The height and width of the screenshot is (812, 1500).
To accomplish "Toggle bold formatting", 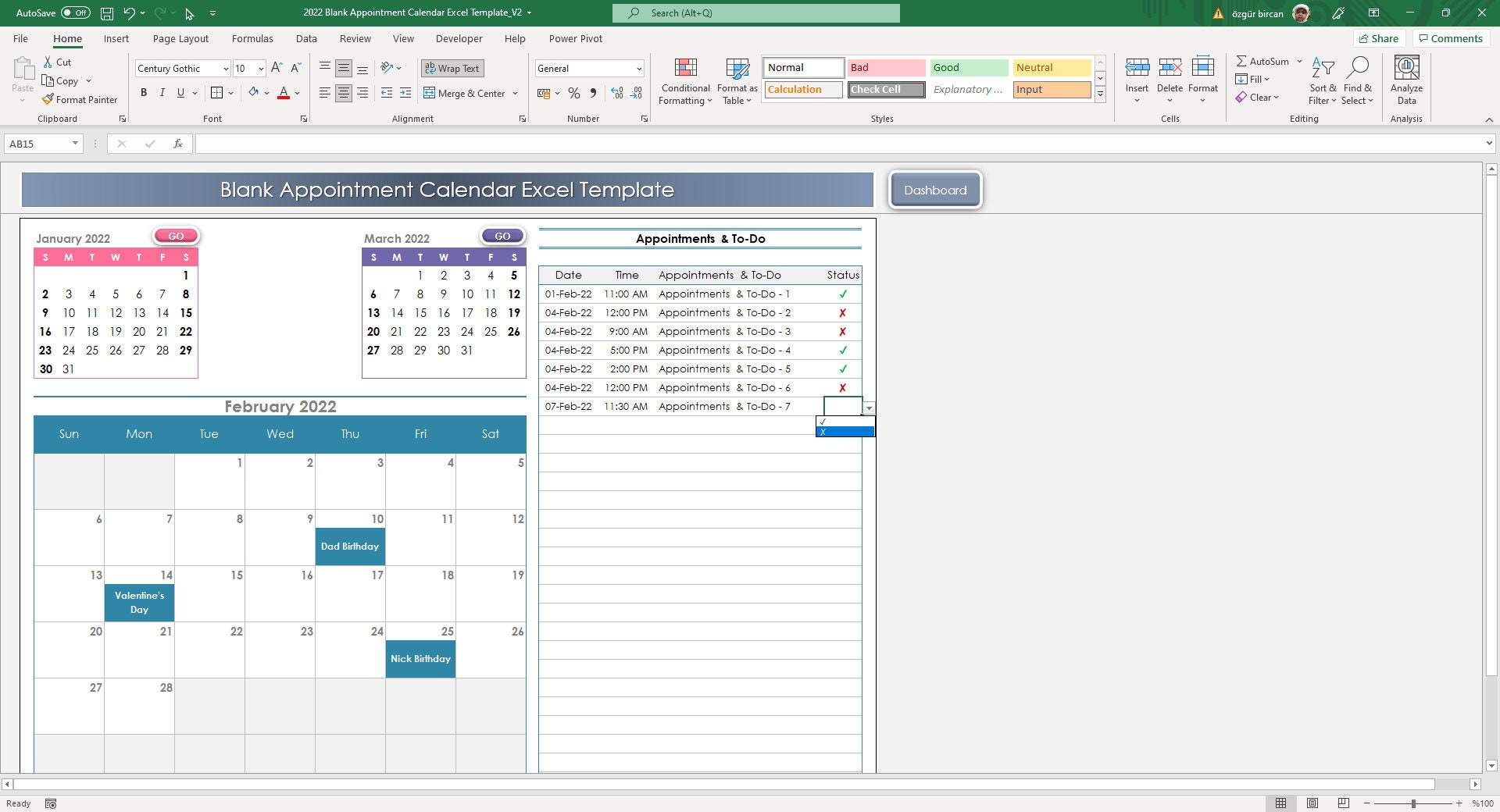I will 144,92.
